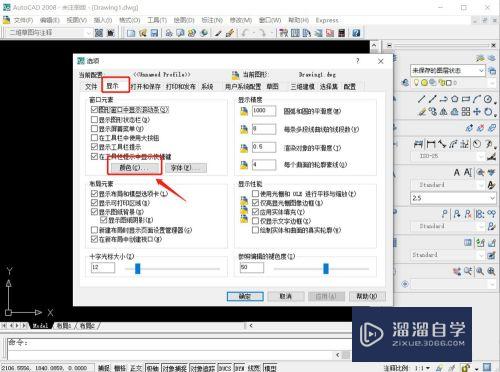Toggle 对象捕捉 in status bar
This screenshot has width=500, height=372.
pos(175,368)
